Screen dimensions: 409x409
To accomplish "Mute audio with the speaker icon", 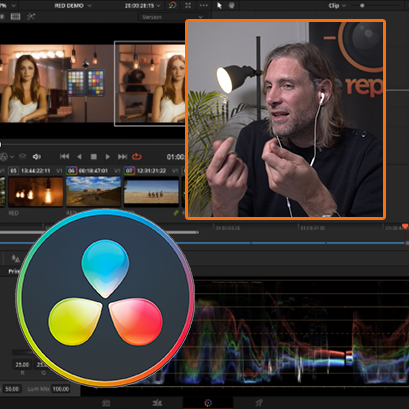I will pos(37,157).
